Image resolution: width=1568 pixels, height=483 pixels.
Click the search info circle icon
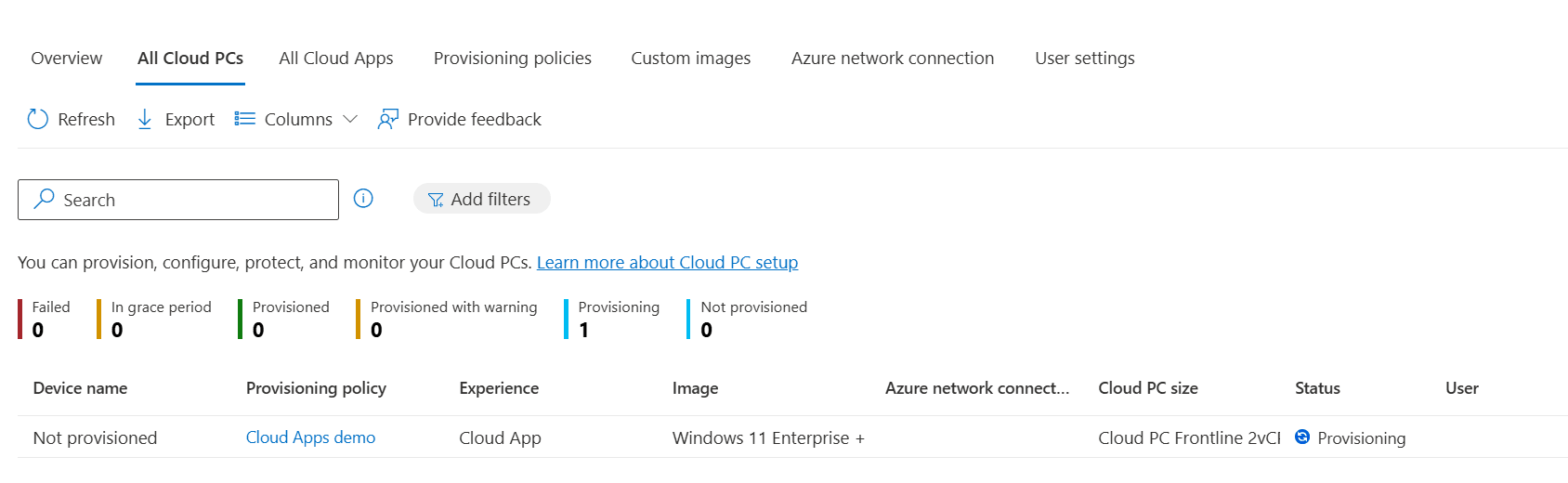click(363, 199)
